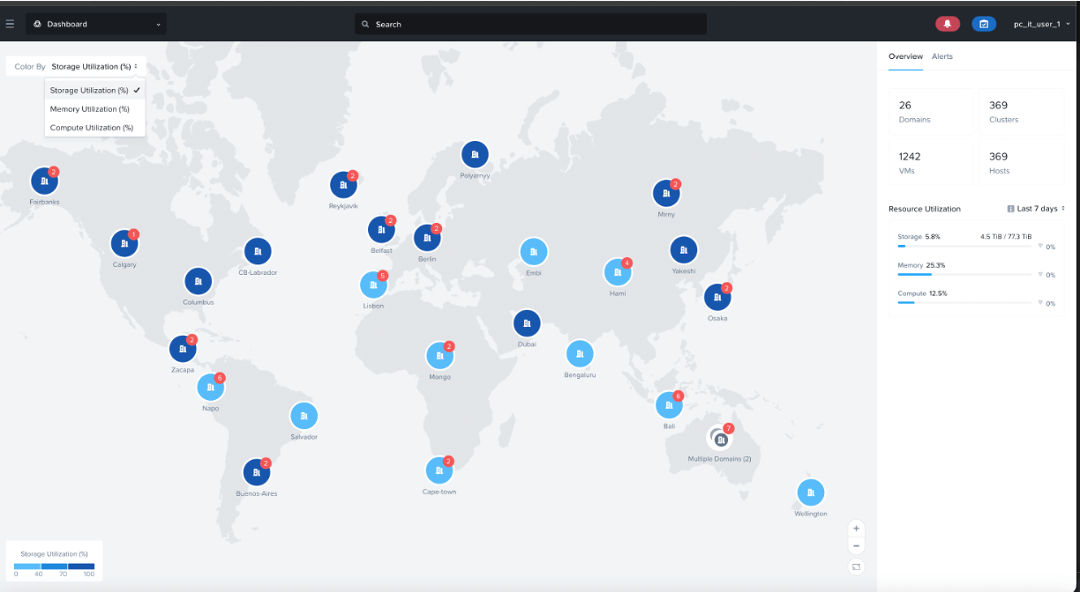This screenshot has height=592, width=1080.
Task: Switch to the Alerts tab
Action: (x=941, y=57)
